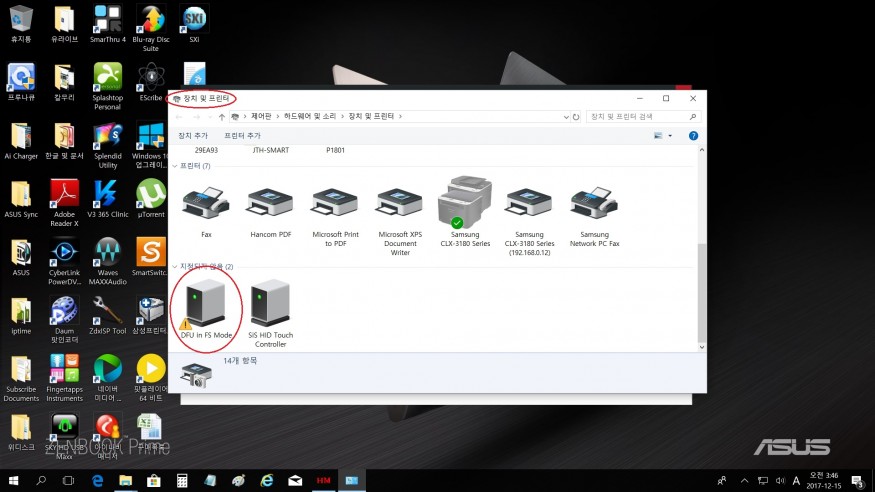
Task: Focus the 장치 및 프린터 검색 box
Action: coord(643,117)
